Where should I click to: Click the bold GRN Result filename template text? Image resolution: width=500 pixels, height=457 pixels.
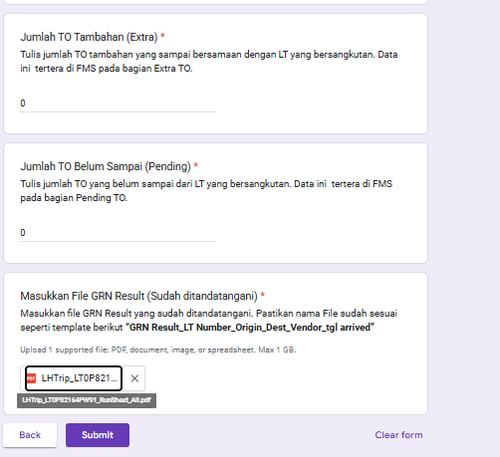coord(250,328)
